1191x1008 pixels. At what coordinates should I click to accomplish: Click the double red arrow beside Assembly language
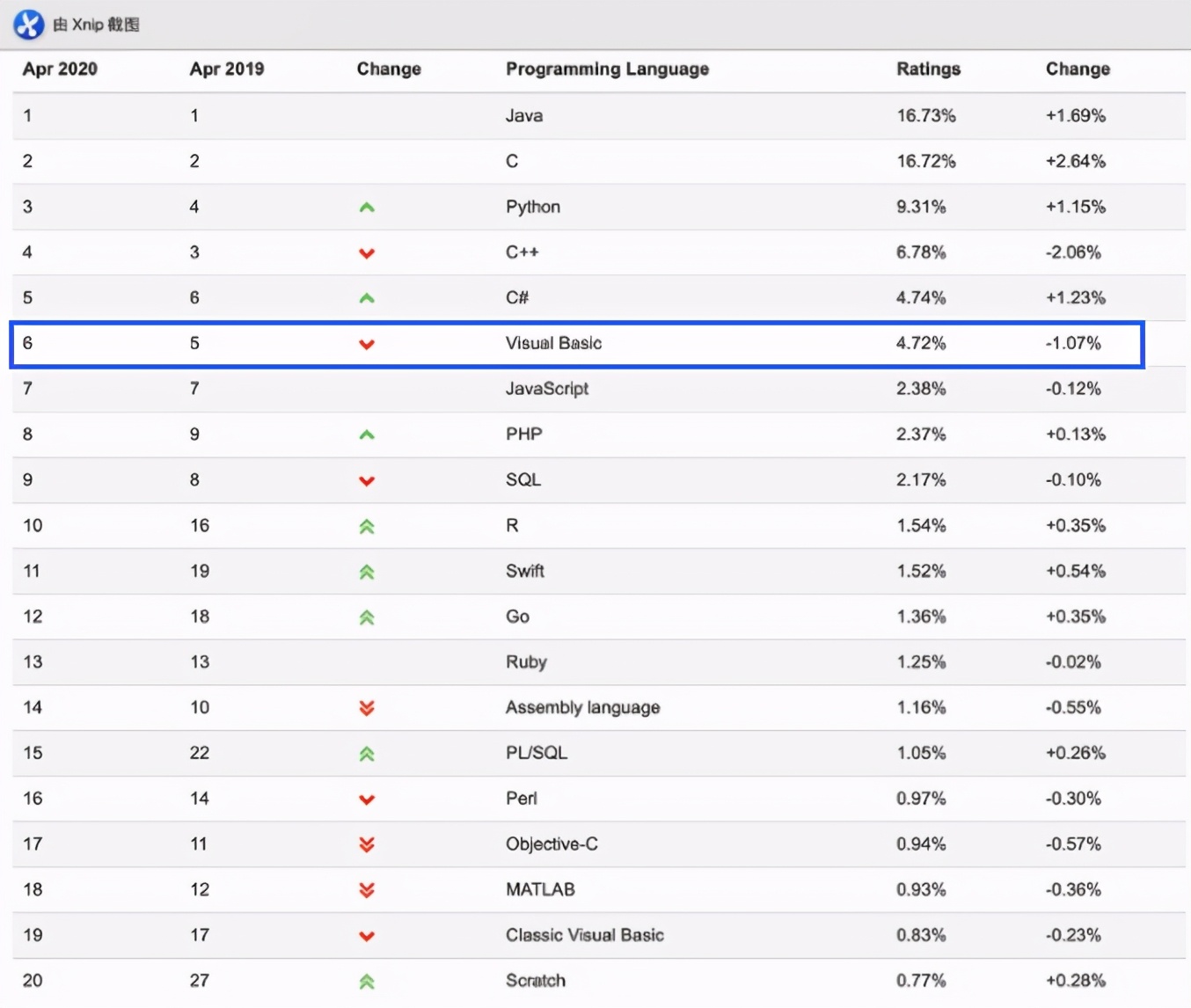367,708
